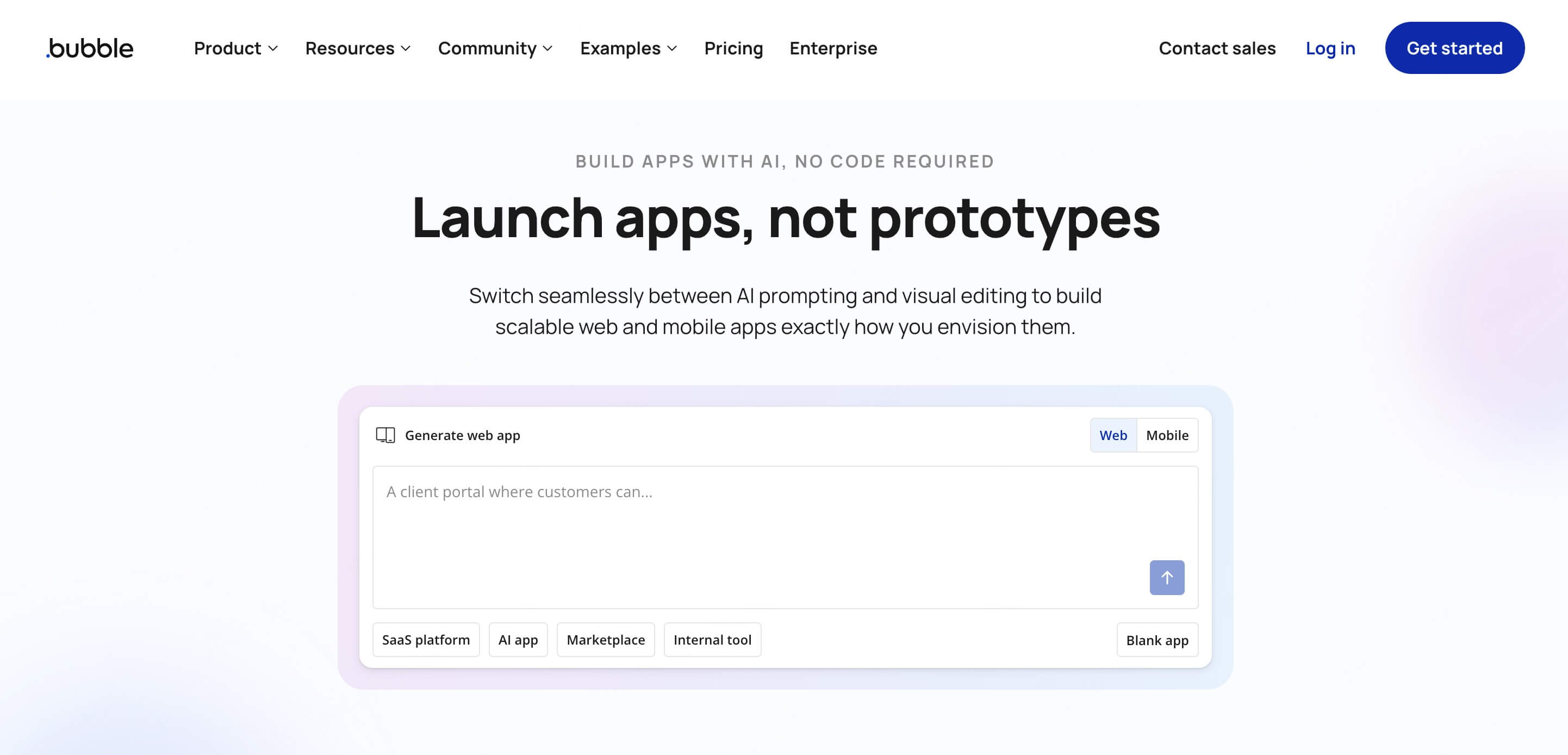Select the Internal tool suggestion chip
The width and height of the screenshot is (1568, 755).
(x=712, y=639)
